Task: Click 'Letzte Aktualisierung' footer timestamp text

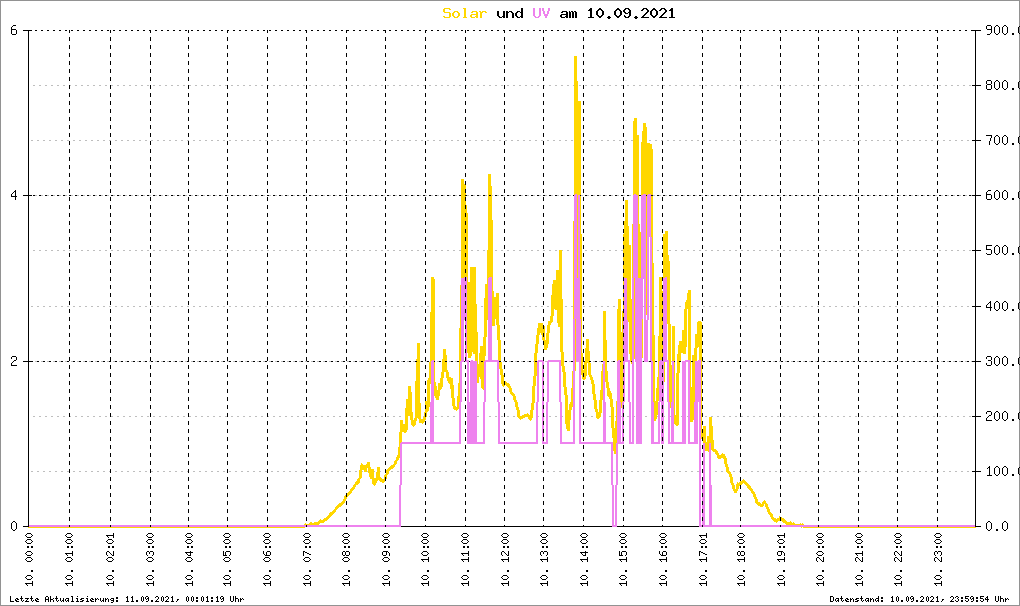Action: click(x=127, y=599)
